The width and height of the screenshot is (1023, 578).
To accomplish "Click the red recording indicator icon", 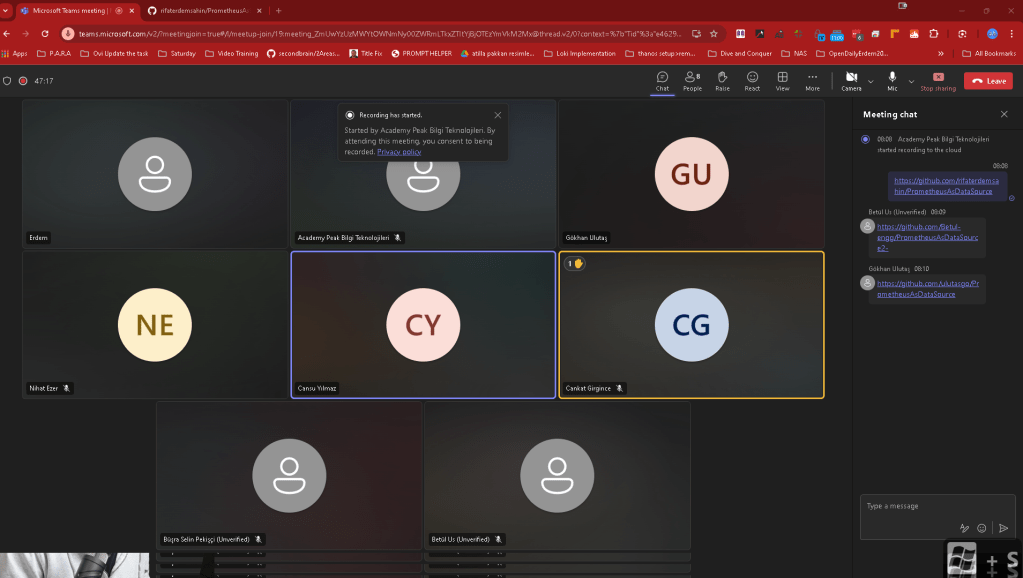I will [x=23, y=81].
